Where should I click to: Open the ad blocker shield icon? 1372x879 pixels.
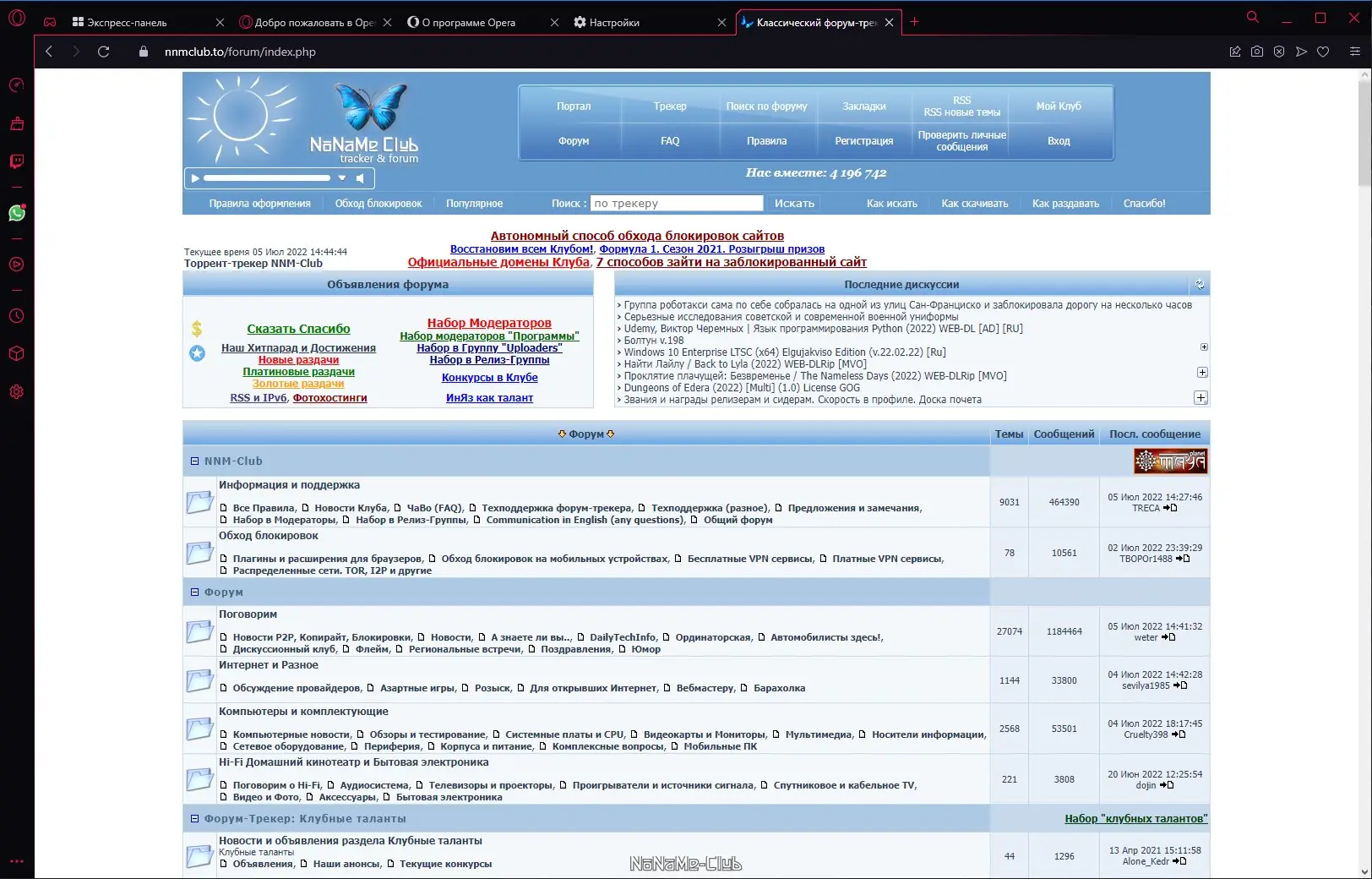[x=1279, y=52]
